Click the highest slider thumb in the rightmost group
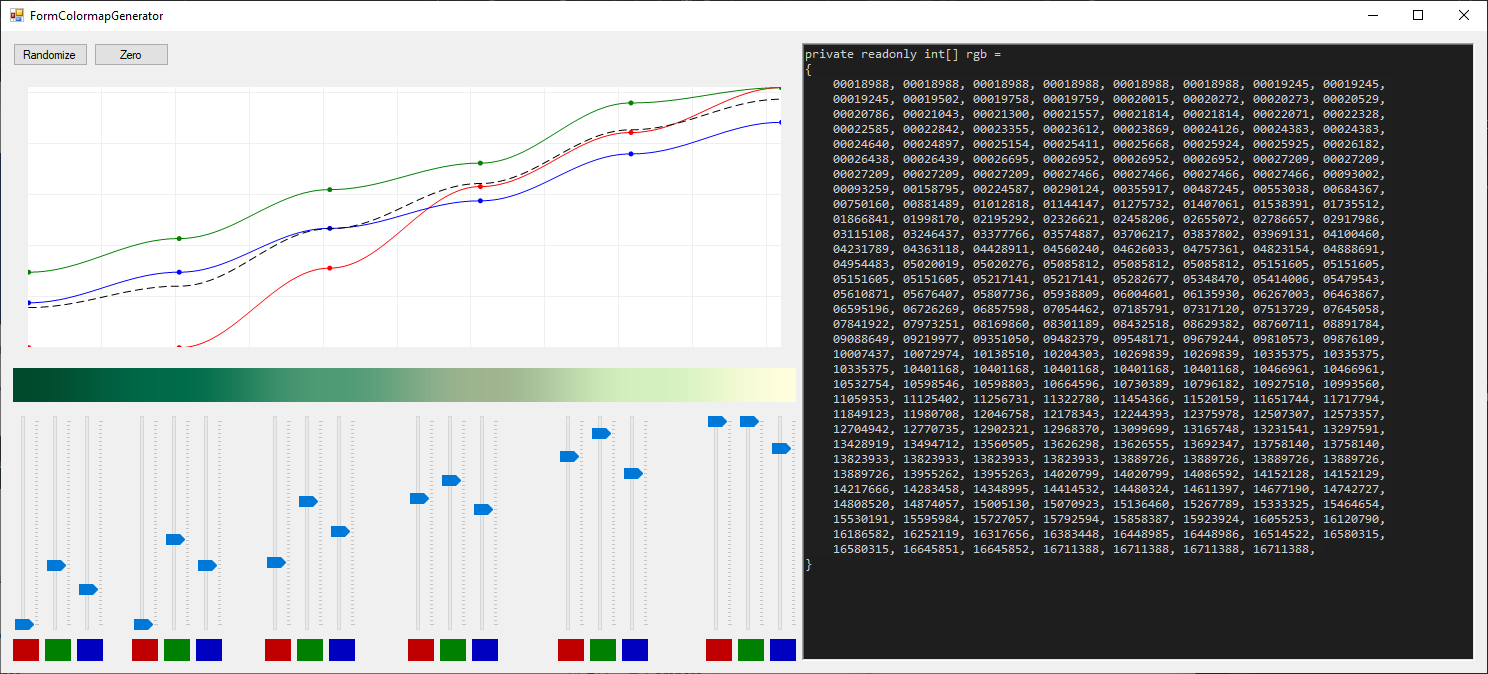This screenshot has width=1488, height=674. coord(717,421)
